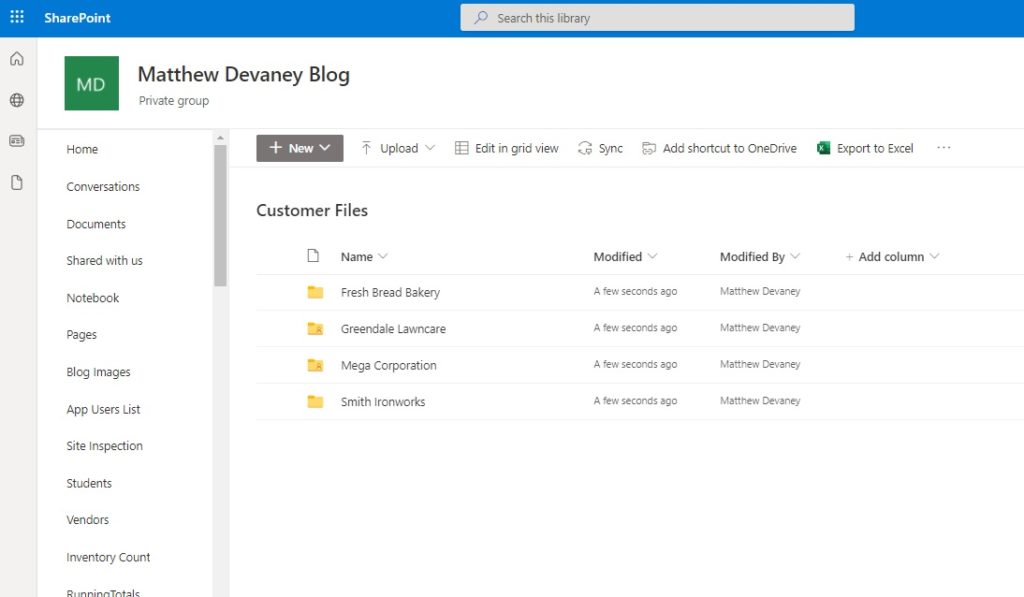Click the Search this library input field
Screen dimensions: 1024x597
pyautogui.click(x=657, y=16)
